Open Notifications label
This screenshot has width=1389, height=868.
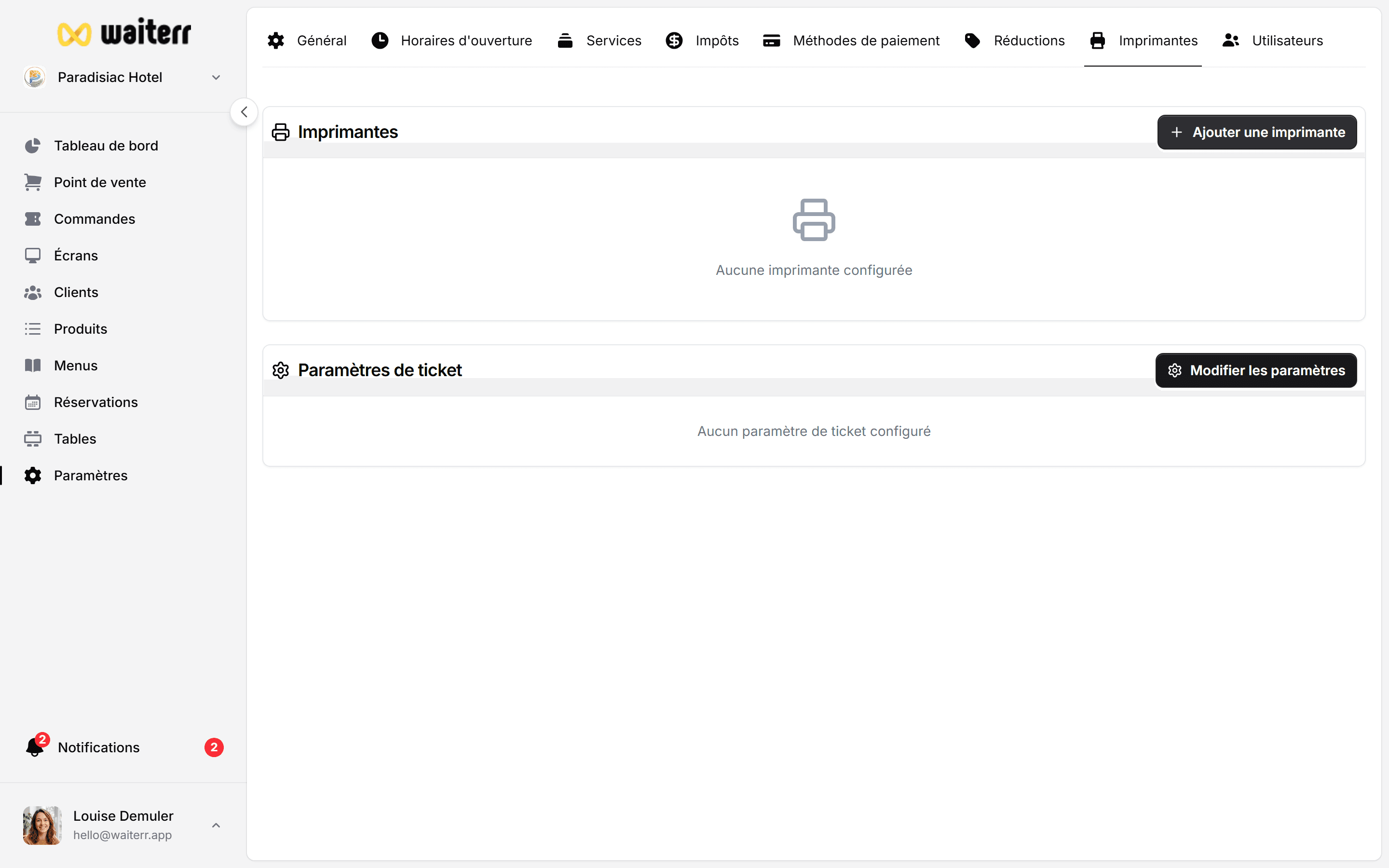click(99, 747)
